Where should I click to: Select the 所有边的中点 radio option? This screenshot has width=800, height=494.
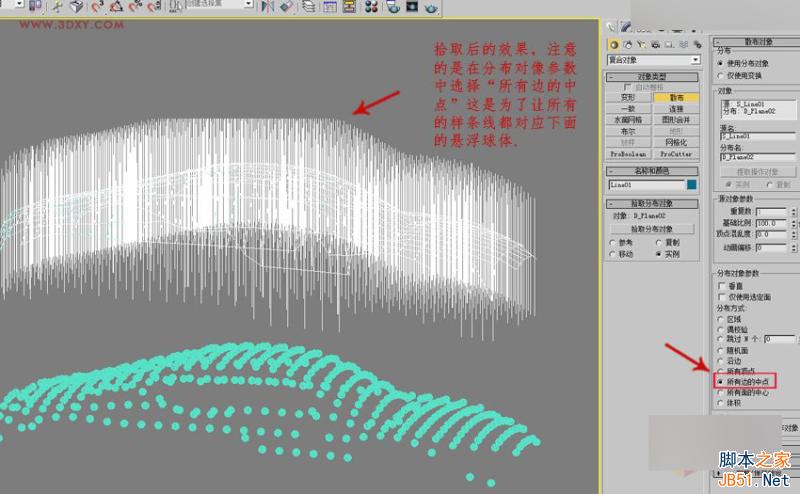(x=720, y=382)
